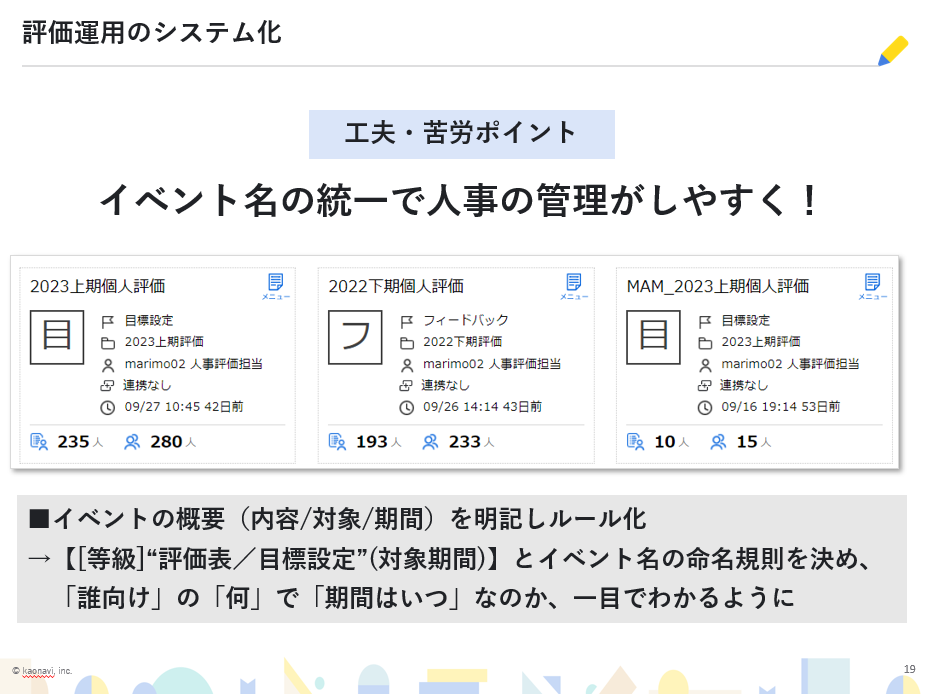Screen dimensions: 927x694
Task: Click the 工夫・苦労ポイント label box
Action: coord(461,134)
